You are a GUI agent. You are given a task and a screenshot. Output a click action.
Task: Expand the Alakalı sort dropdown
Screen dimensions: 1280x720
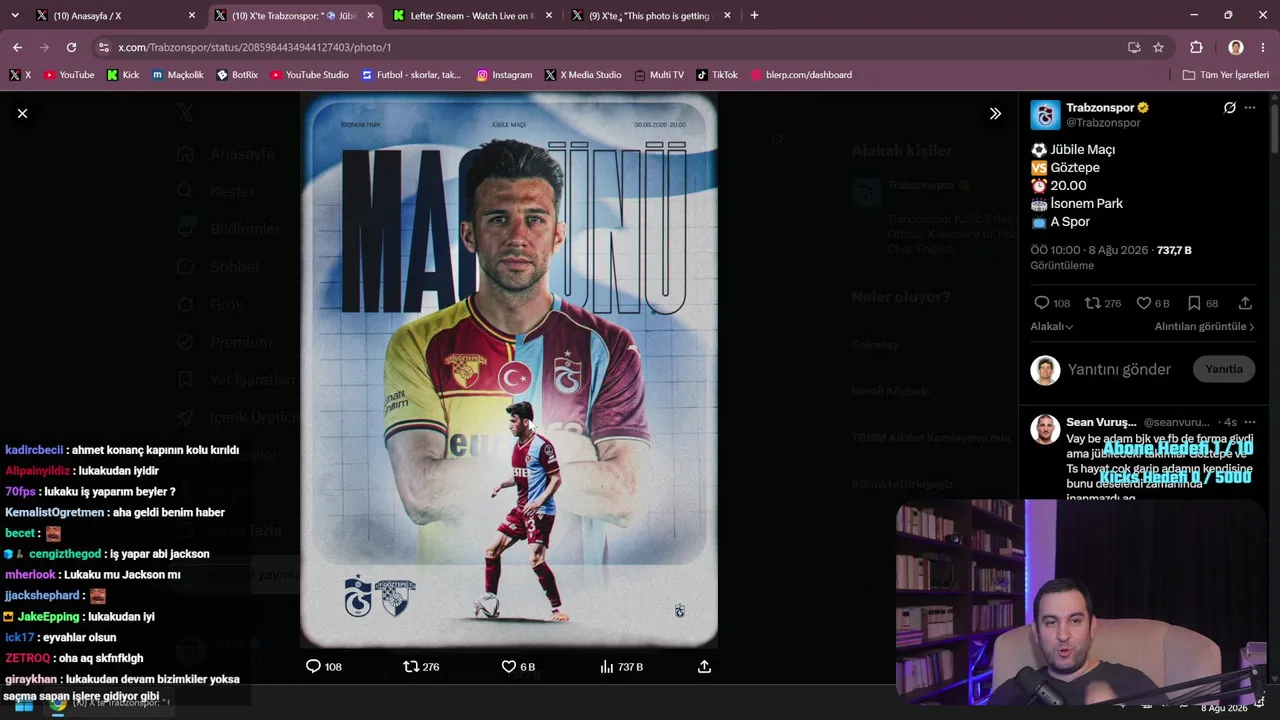click(x=1052, y=327)
